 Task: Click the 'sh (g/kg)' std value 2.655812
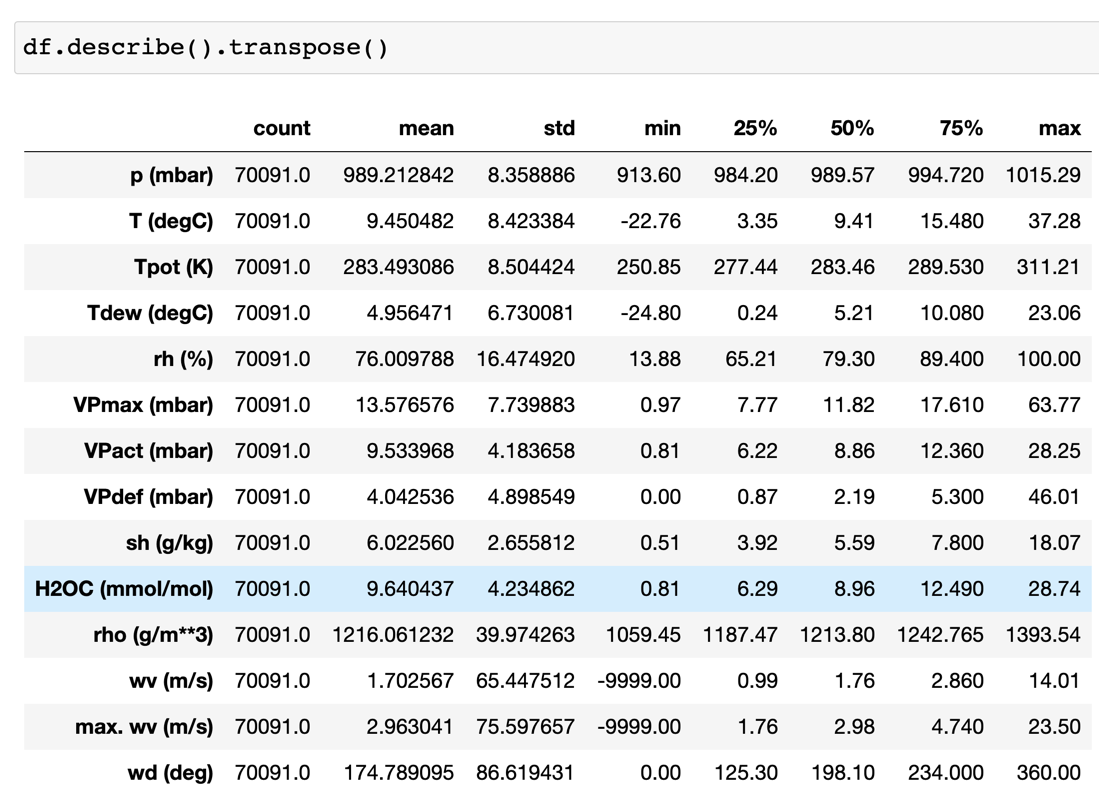(531, 543)
